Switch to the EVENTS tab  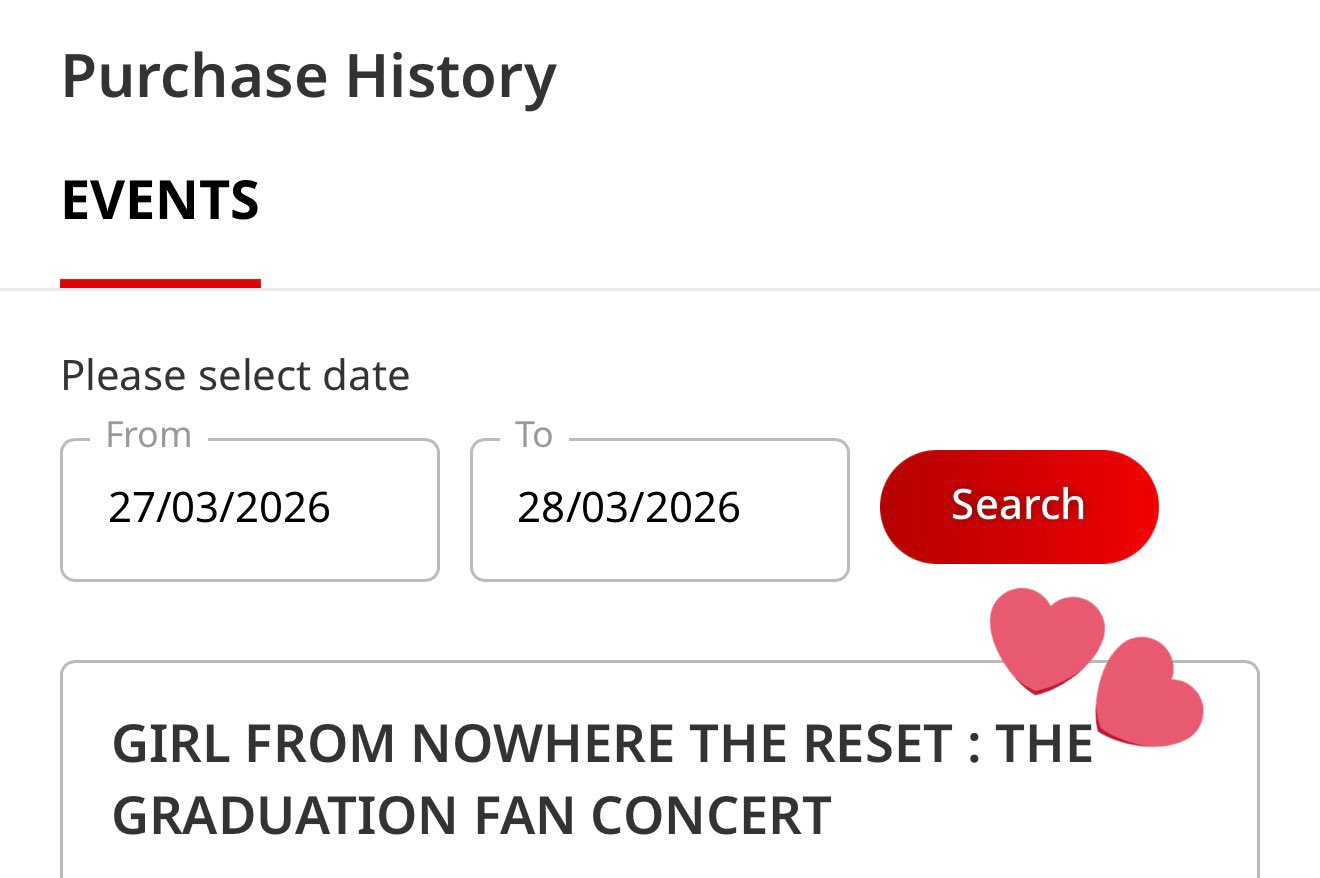(160, 200)
